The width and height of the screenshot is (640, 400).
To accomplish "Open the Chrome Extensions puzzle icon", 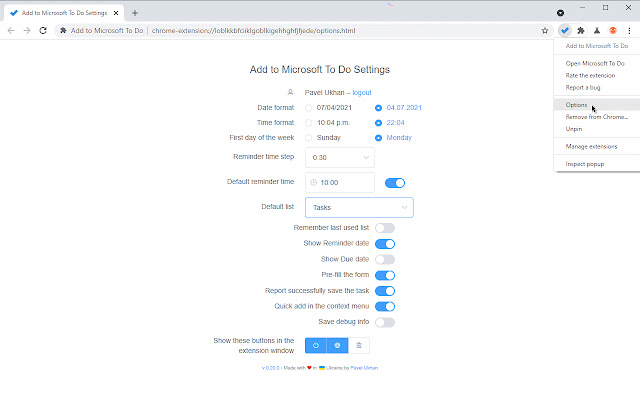I will point(581,31).
